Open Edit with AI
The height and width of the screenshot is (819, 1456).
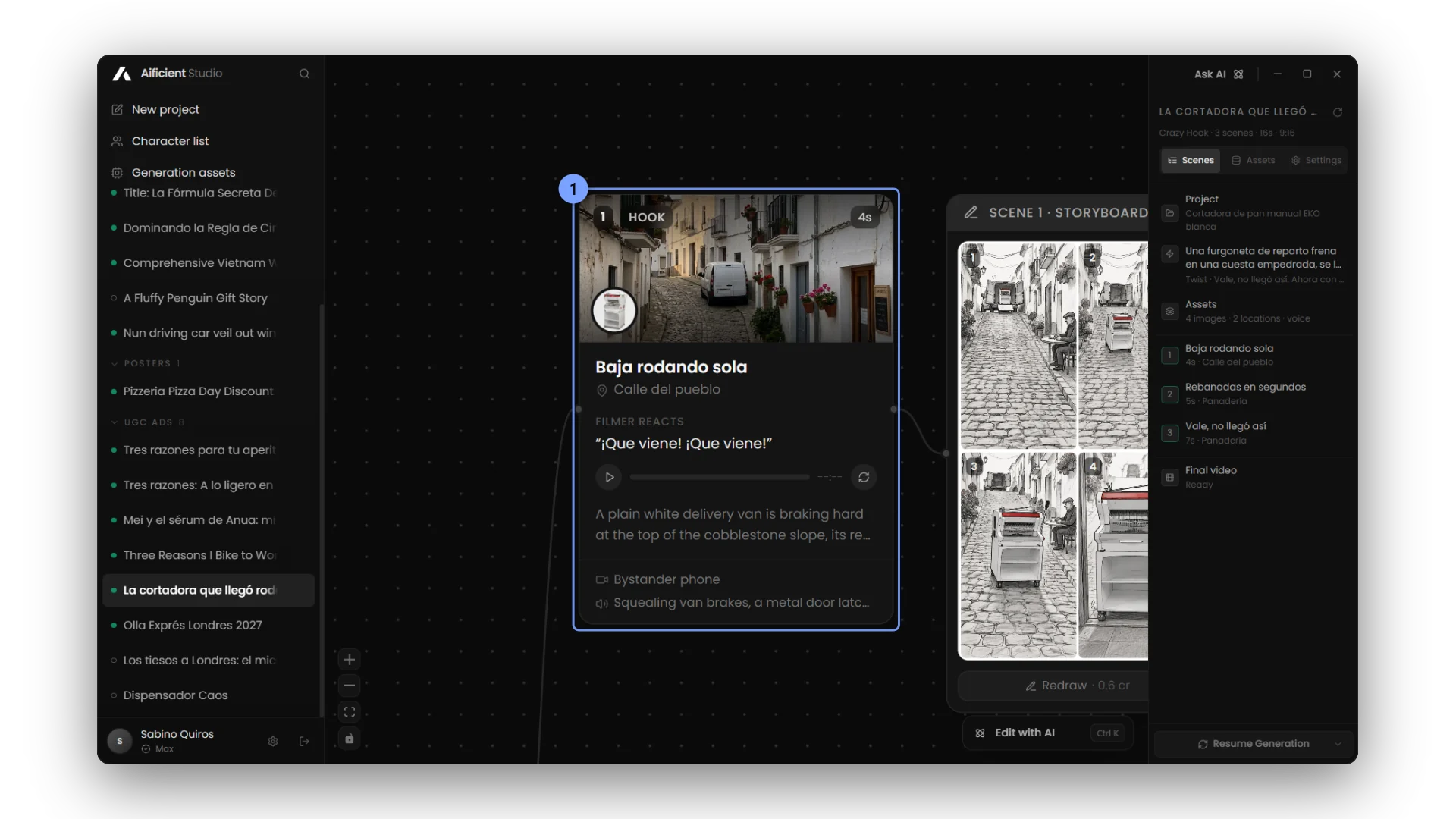(x=1048, y=733)
